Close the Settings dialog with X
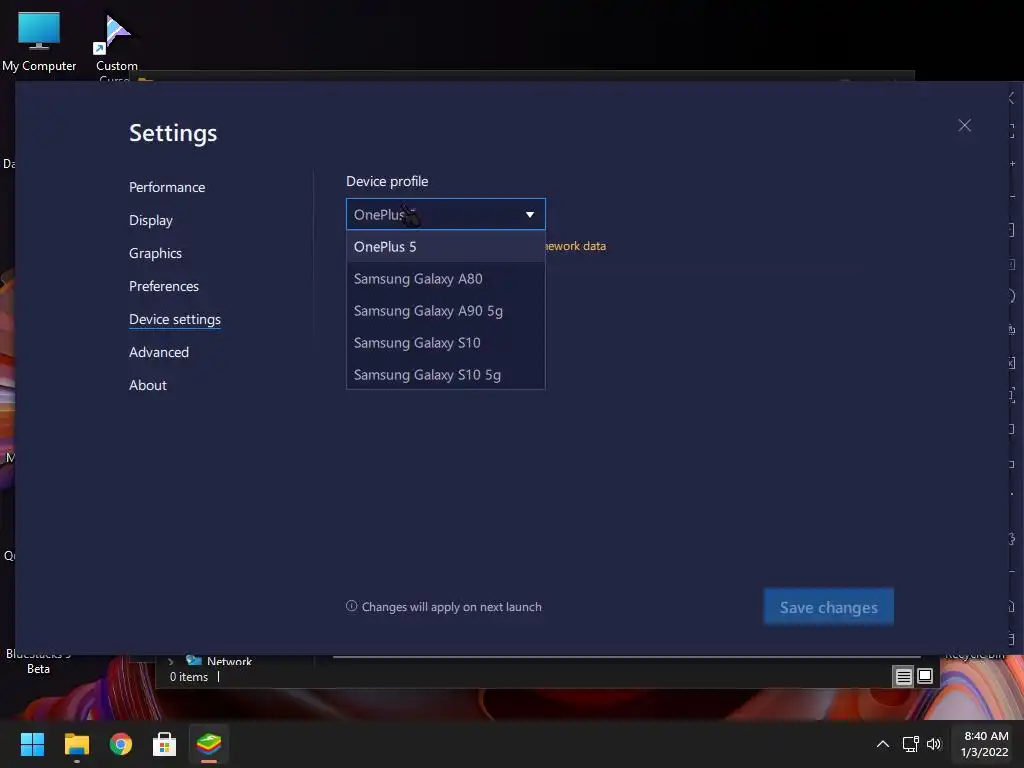 964,125
